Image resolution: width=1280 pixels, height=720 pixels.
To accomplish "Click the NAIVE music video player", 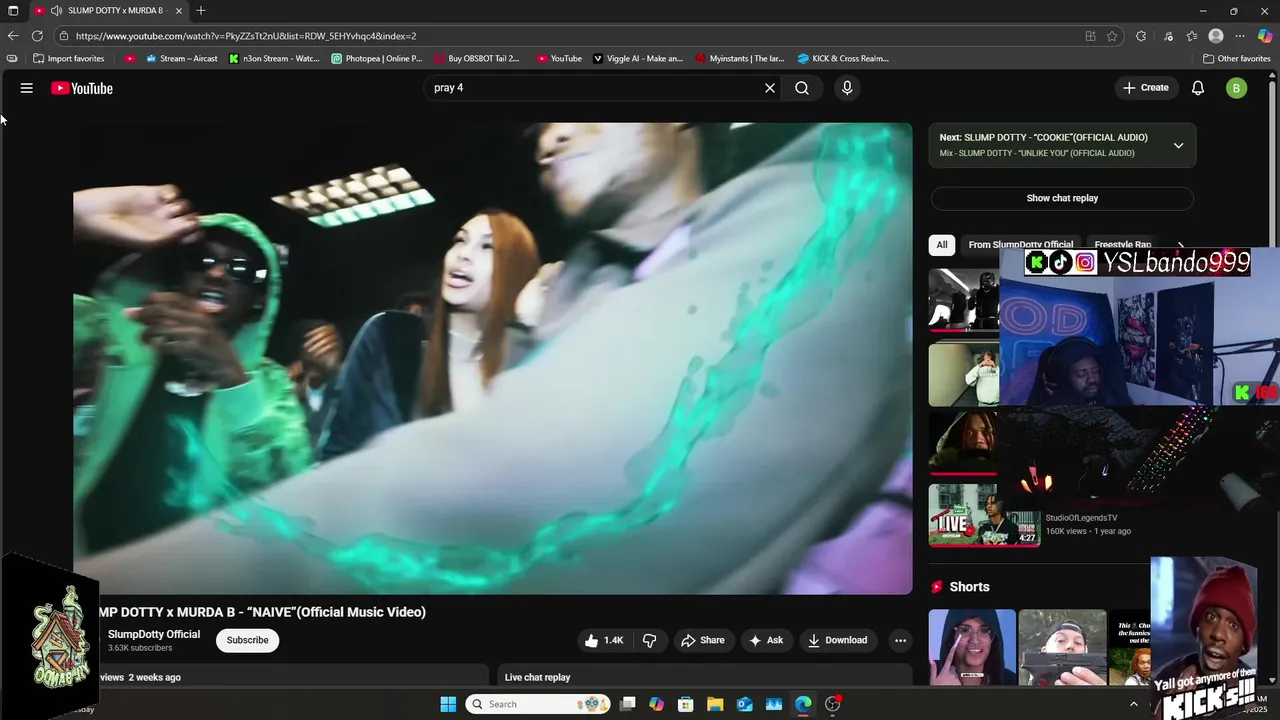I will coord(493,358).
